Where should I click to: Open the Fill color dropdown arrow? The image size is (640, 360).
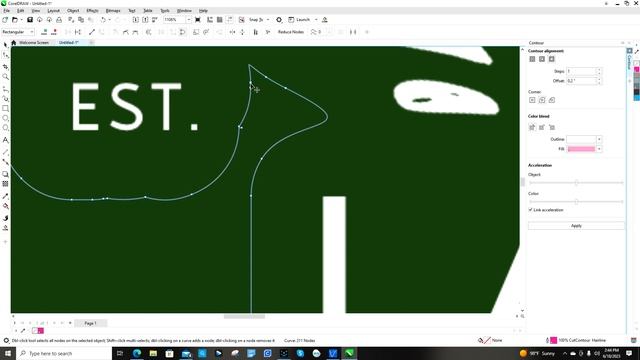599,149
